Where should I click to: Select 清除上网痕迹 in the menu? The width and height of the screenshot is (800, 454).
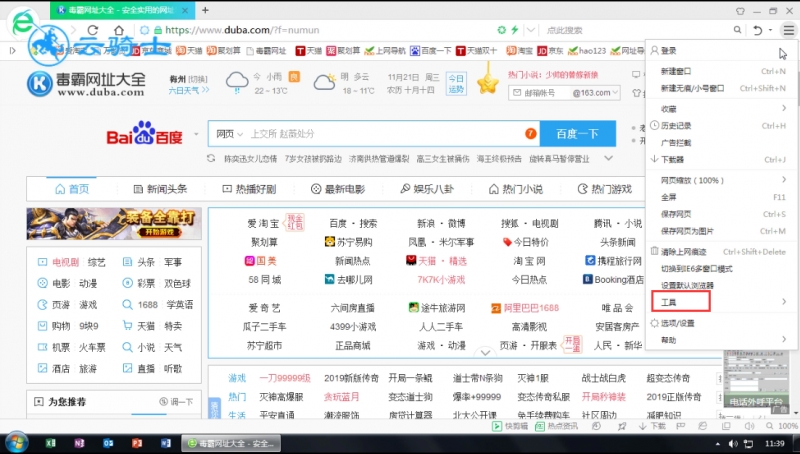721,251
